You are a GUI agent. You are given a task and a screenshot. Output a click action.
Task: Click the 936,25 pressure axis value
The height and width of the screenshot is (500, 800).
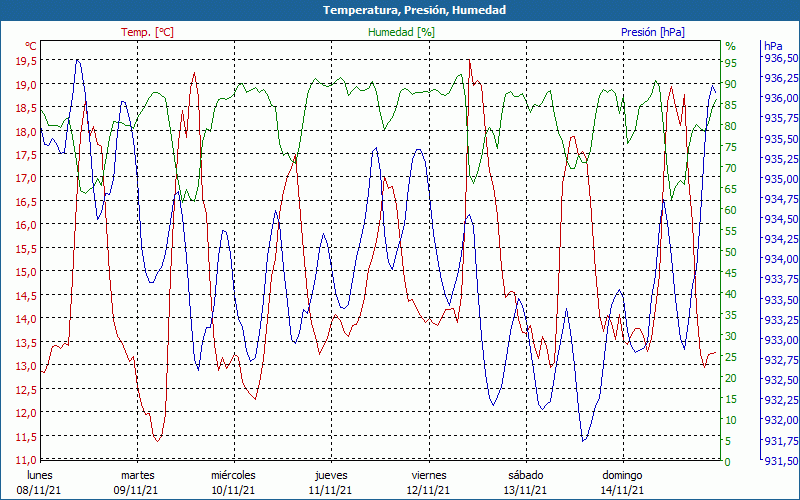(x=780, y=78)
